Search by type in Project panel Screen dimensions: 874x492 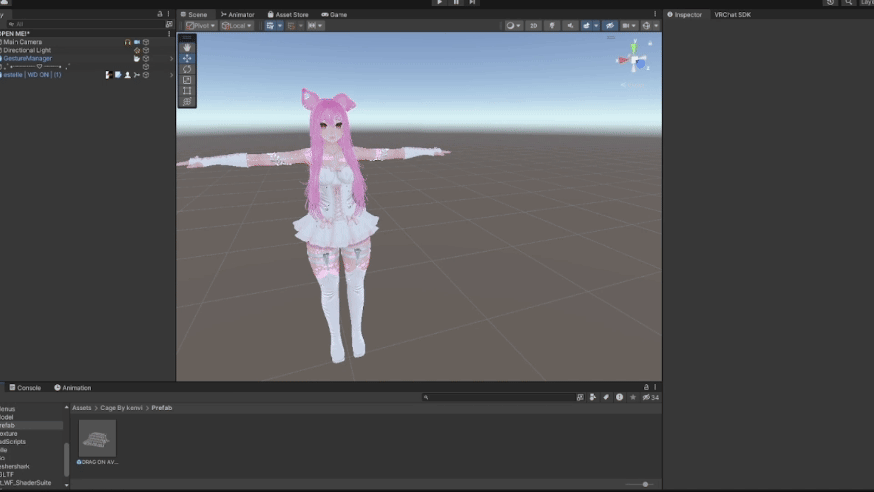coord(593,397)
